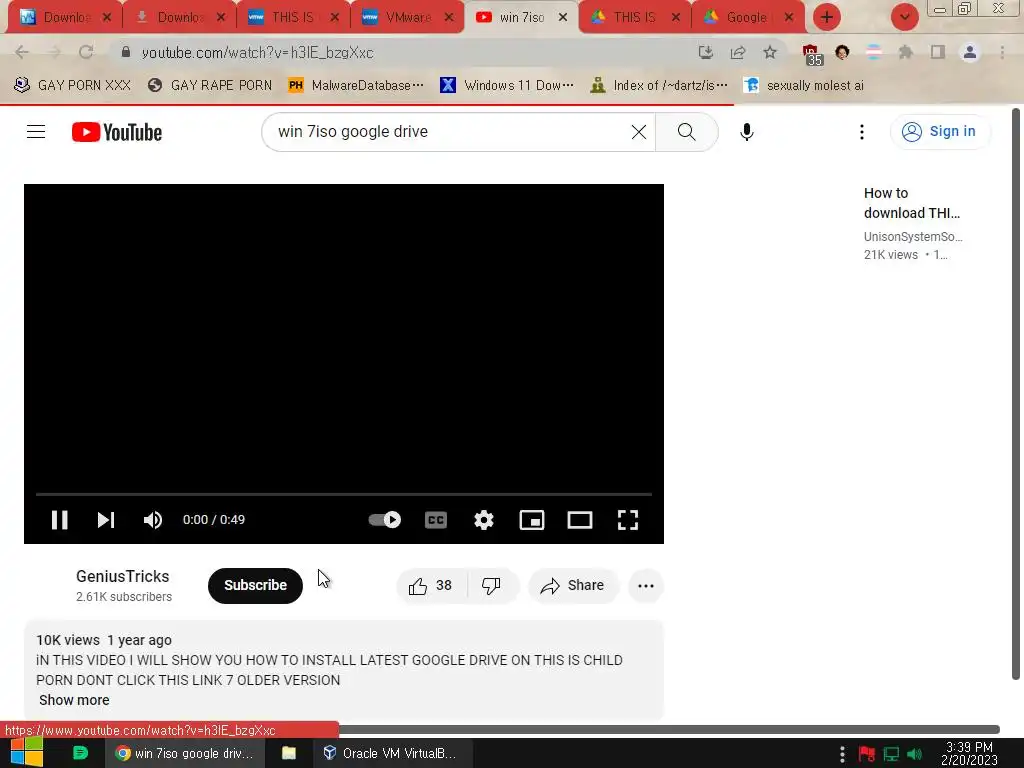Click the page horizontal scrollbar
The height and width of the screenshot is (768, 1024).
tap(669, 729)
